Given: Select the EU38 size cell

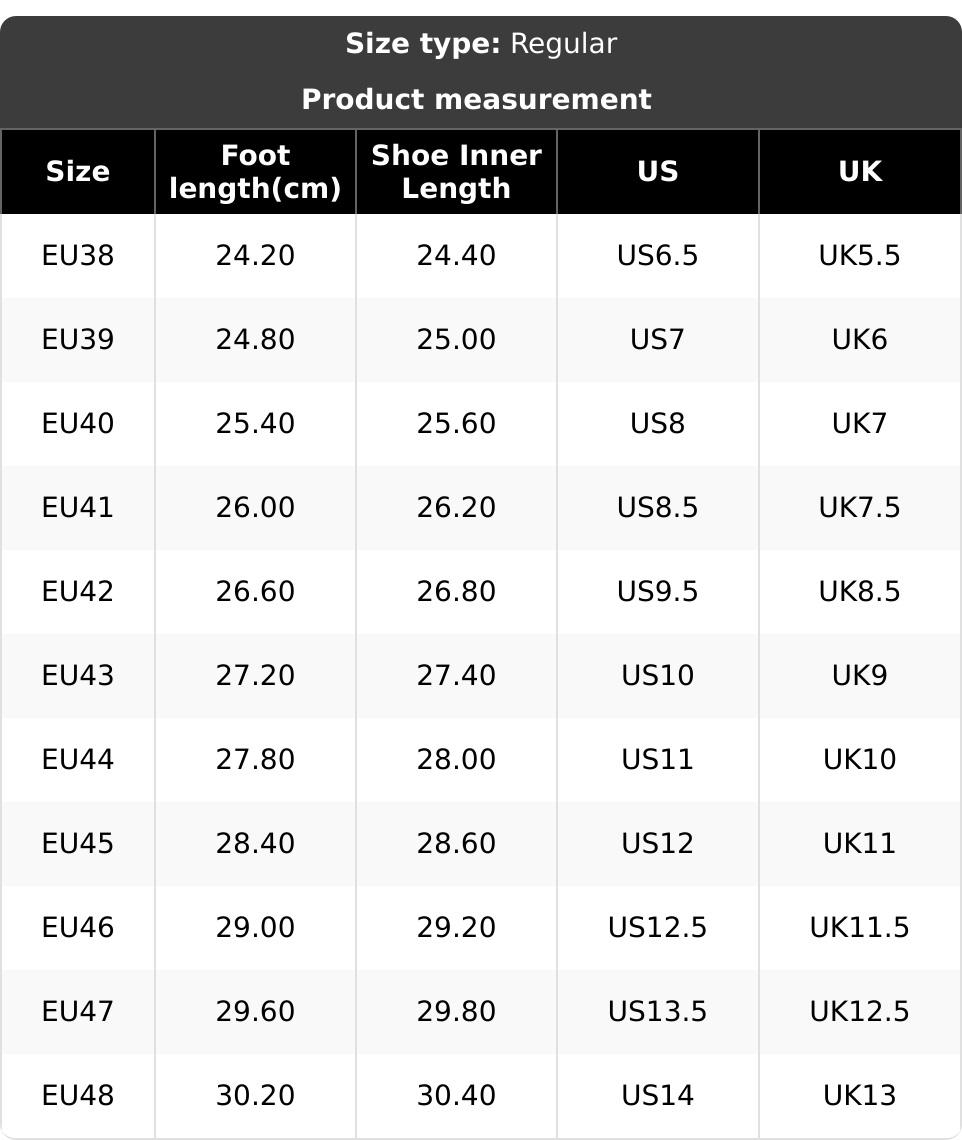Looking at the screenshot, I should (78, 256).
